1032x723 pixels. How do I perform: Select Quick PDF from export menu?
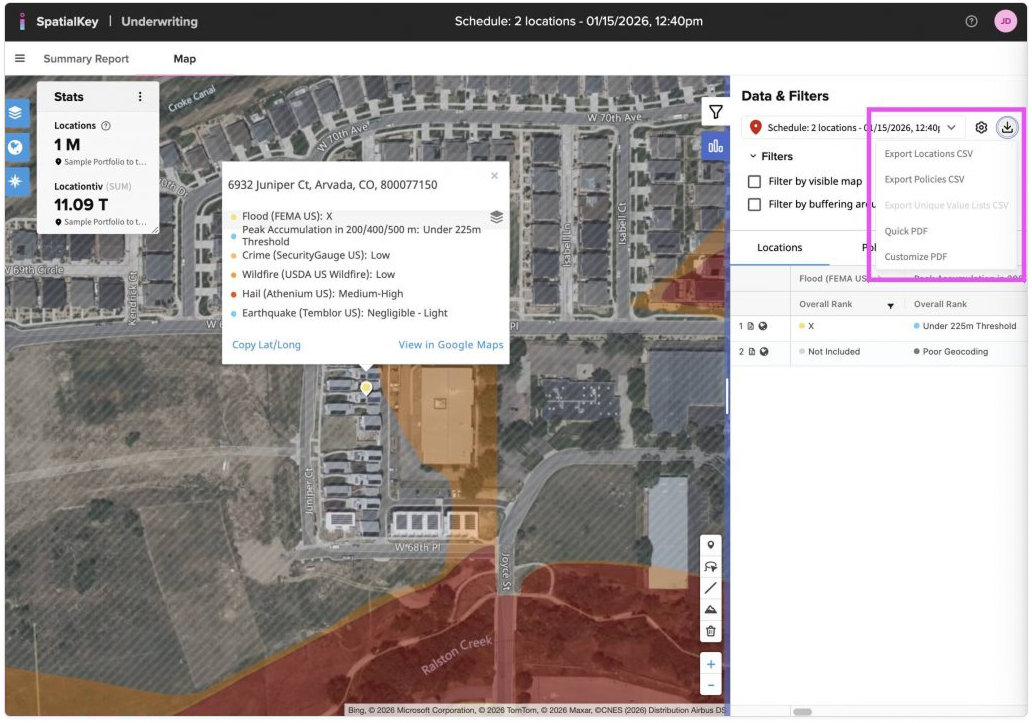click(x=906, y=231)
